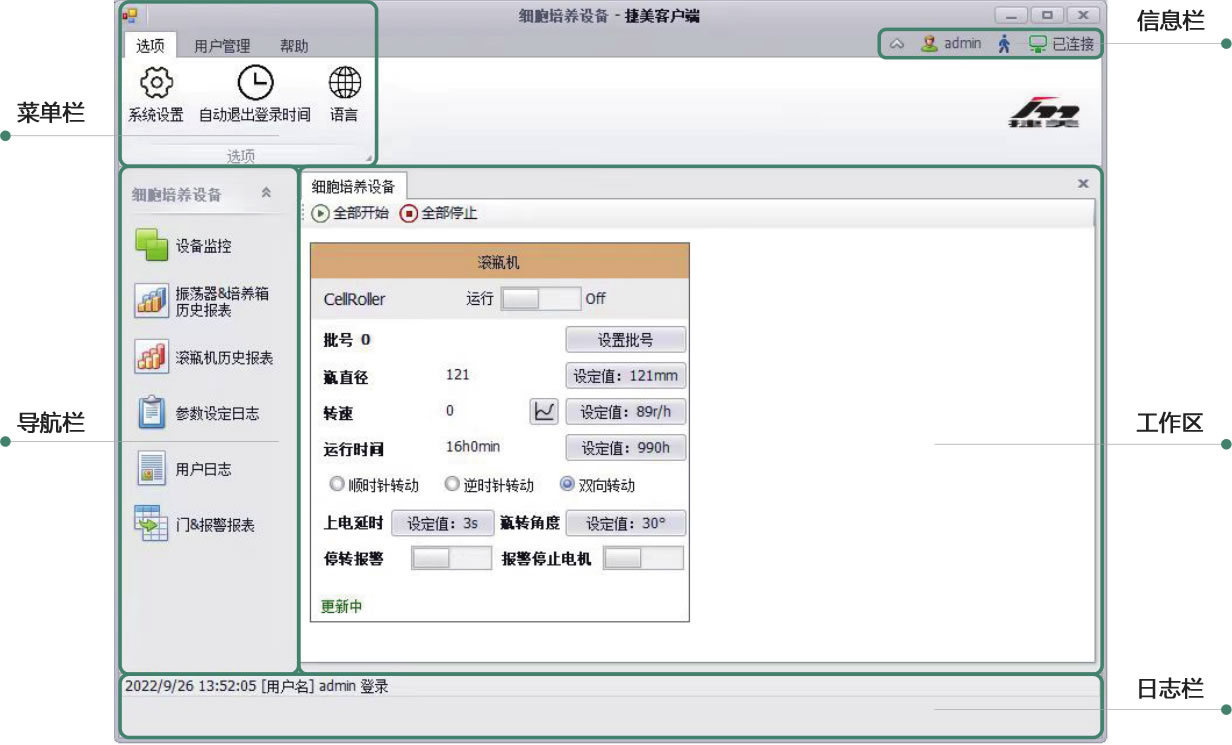Collapse the 细胞培养设备 navigation group
This screenshot has height=745, width=1232.
[266, 194]
